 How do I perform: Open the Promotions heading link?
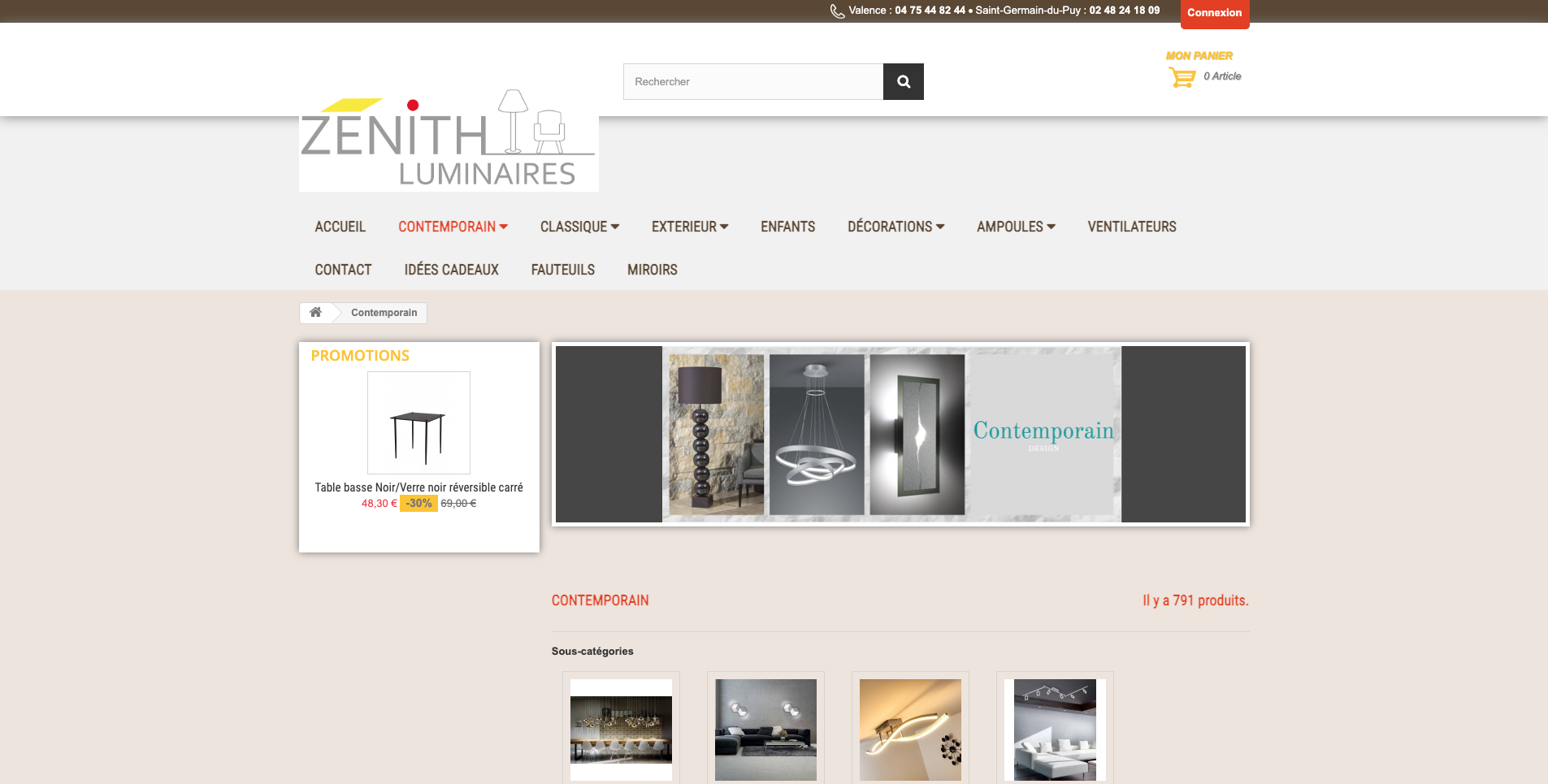tap(360, 356)
